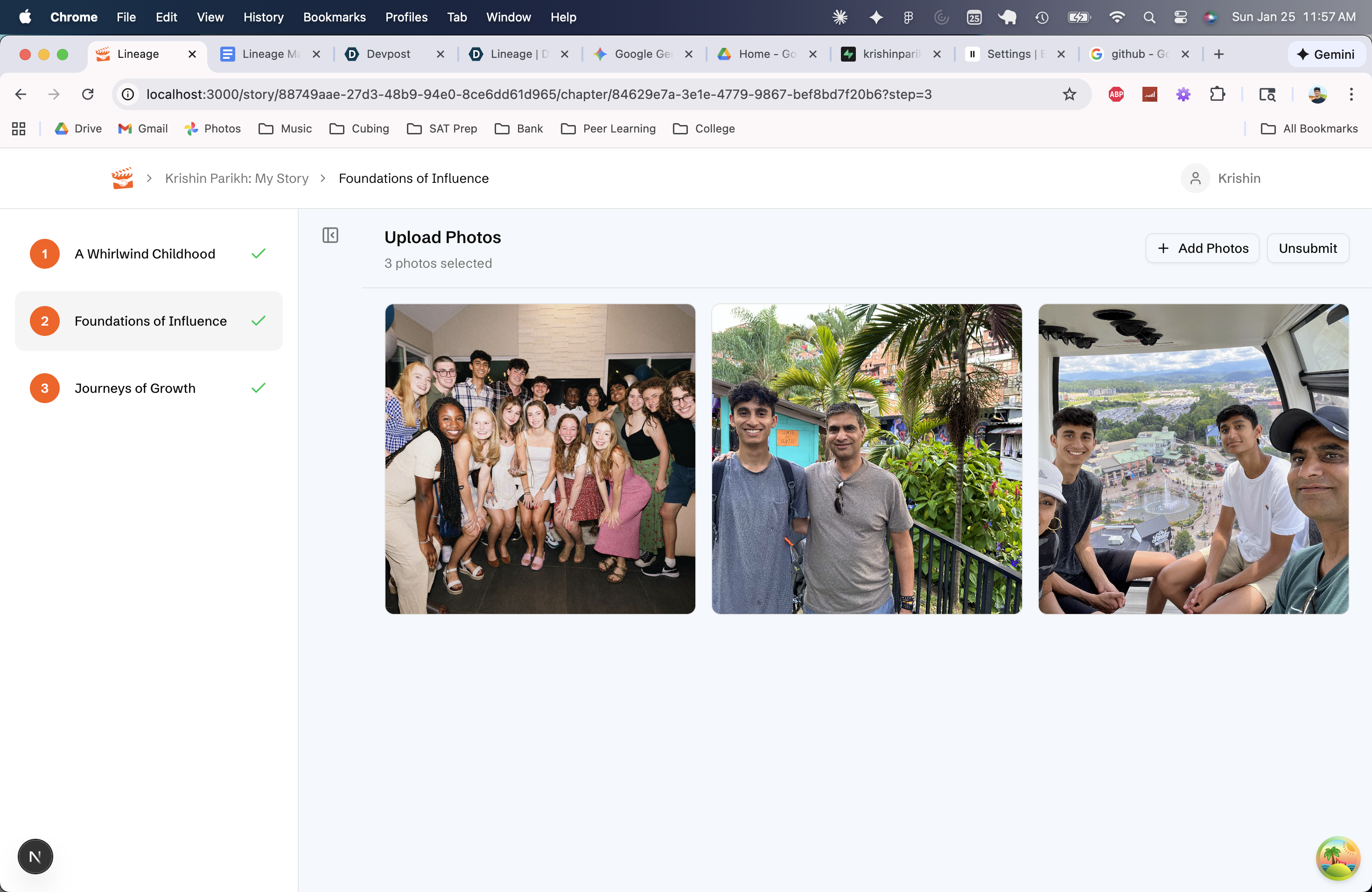Open the SAT Prep bookmarks folder
Viewport: 1372px width, 892px height.
pos(442,128)
